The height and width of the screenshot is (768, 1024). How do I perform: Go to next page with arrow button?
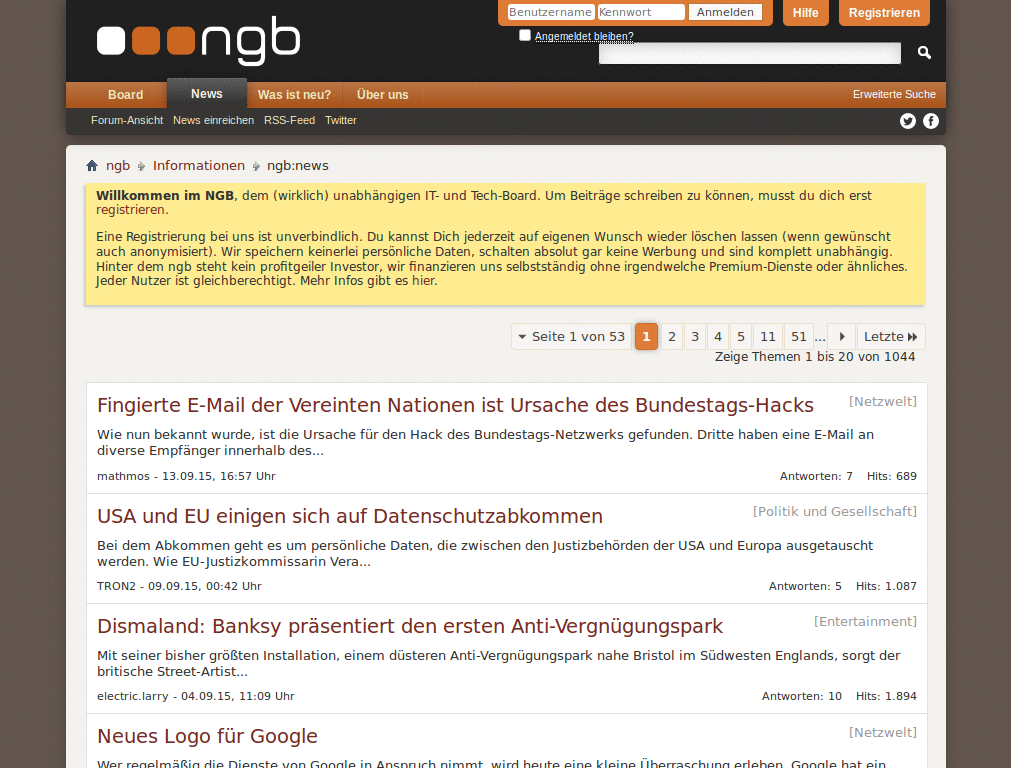coord(841,336)
